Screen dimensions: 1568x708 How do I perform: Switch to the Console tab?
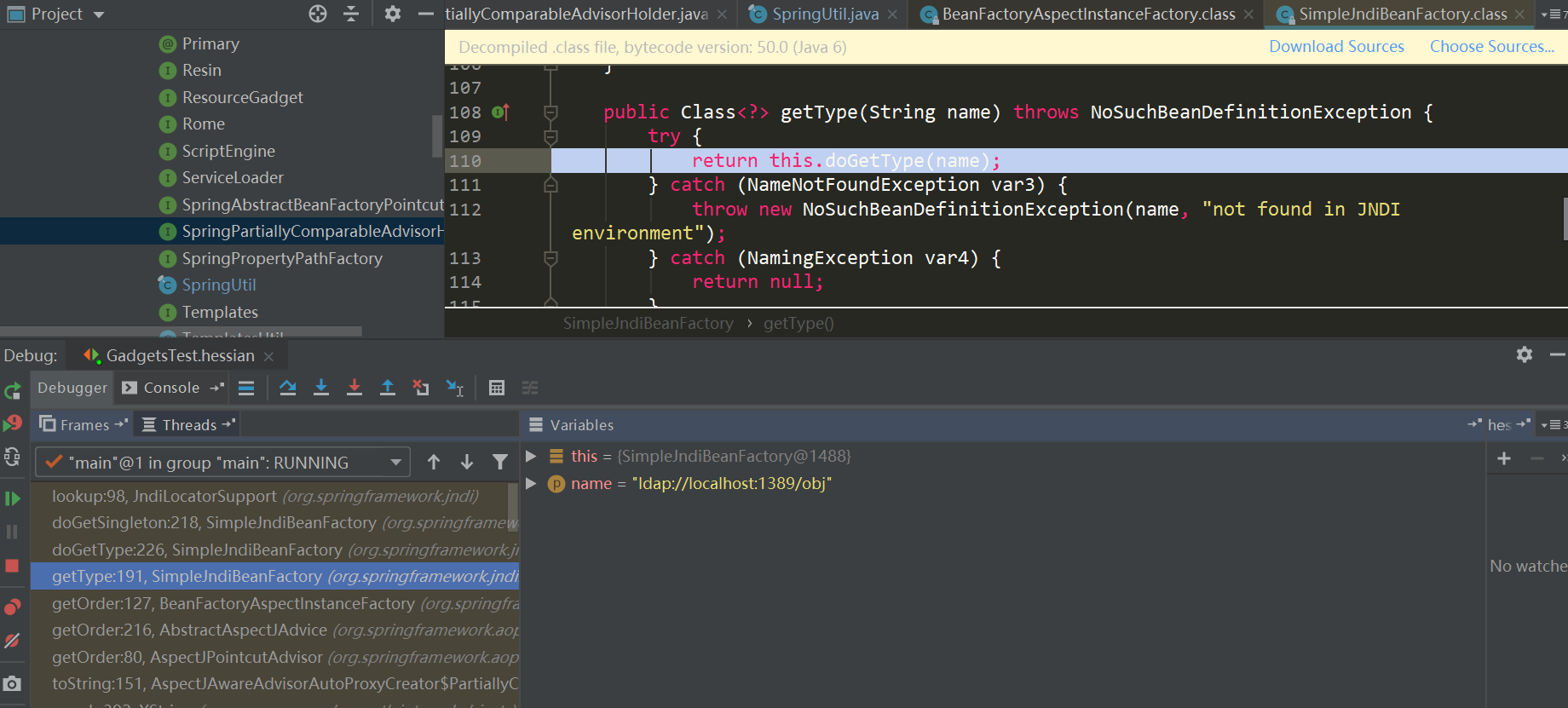click(170, 388)
